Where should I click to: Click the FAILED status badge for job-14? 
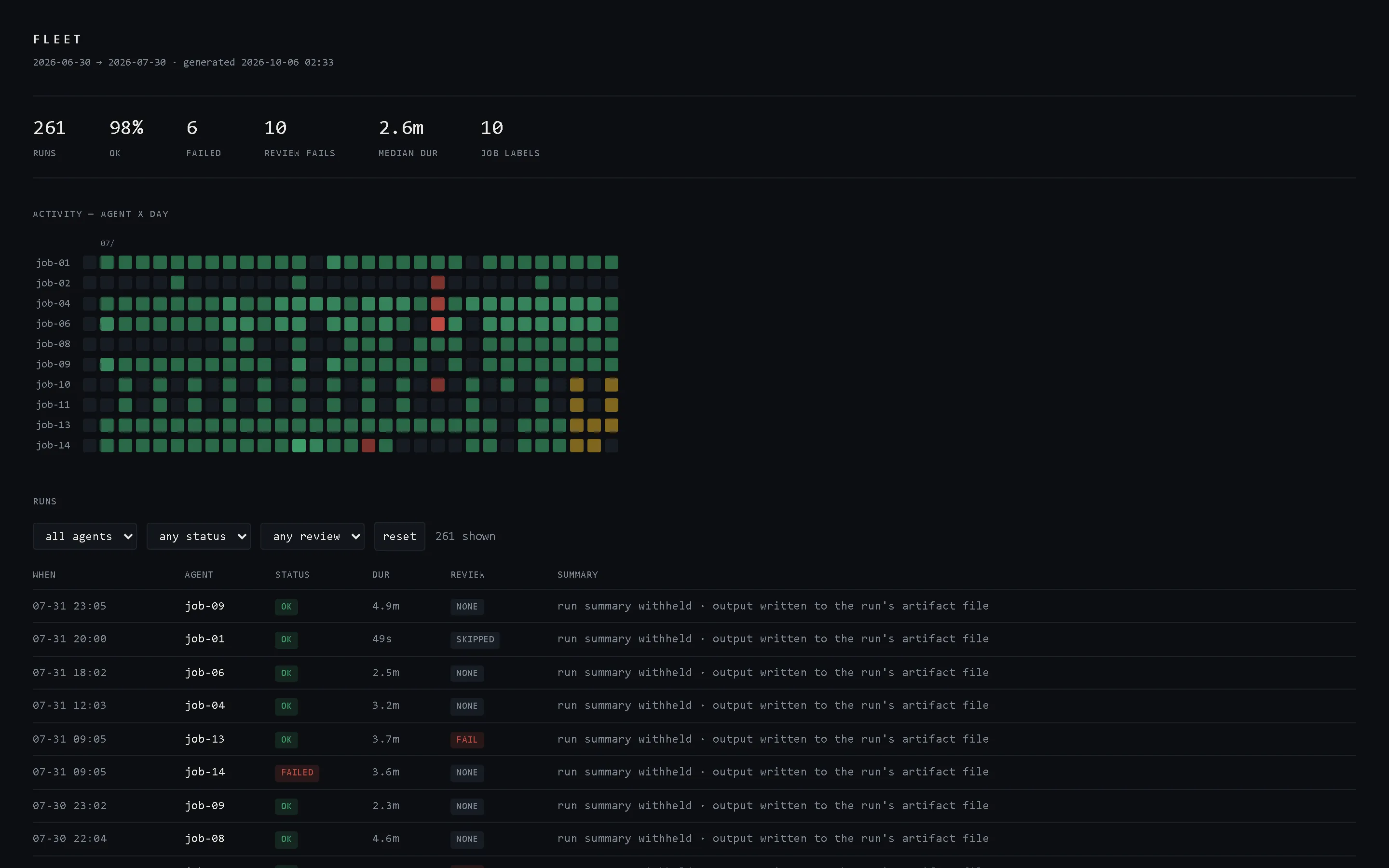(297, 773)
